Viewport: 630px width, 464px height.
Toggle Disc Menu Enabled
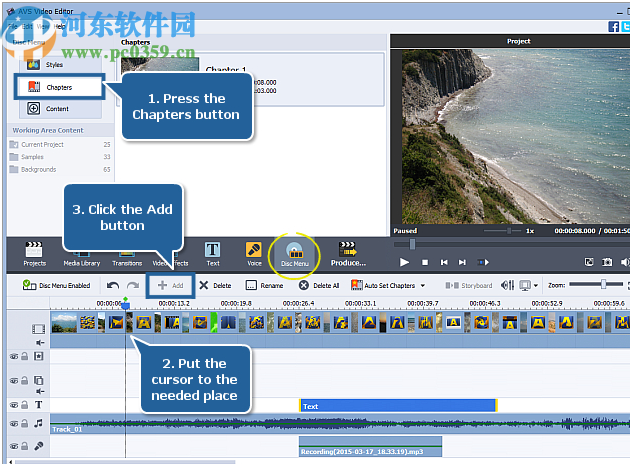[56, 285]
